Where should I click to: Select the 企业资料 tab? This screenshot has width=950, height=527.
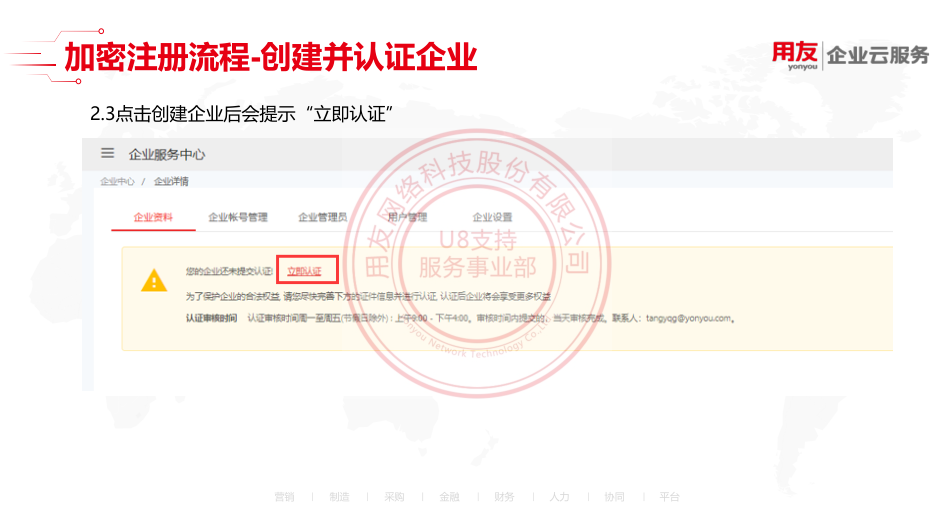coord(153,217)
